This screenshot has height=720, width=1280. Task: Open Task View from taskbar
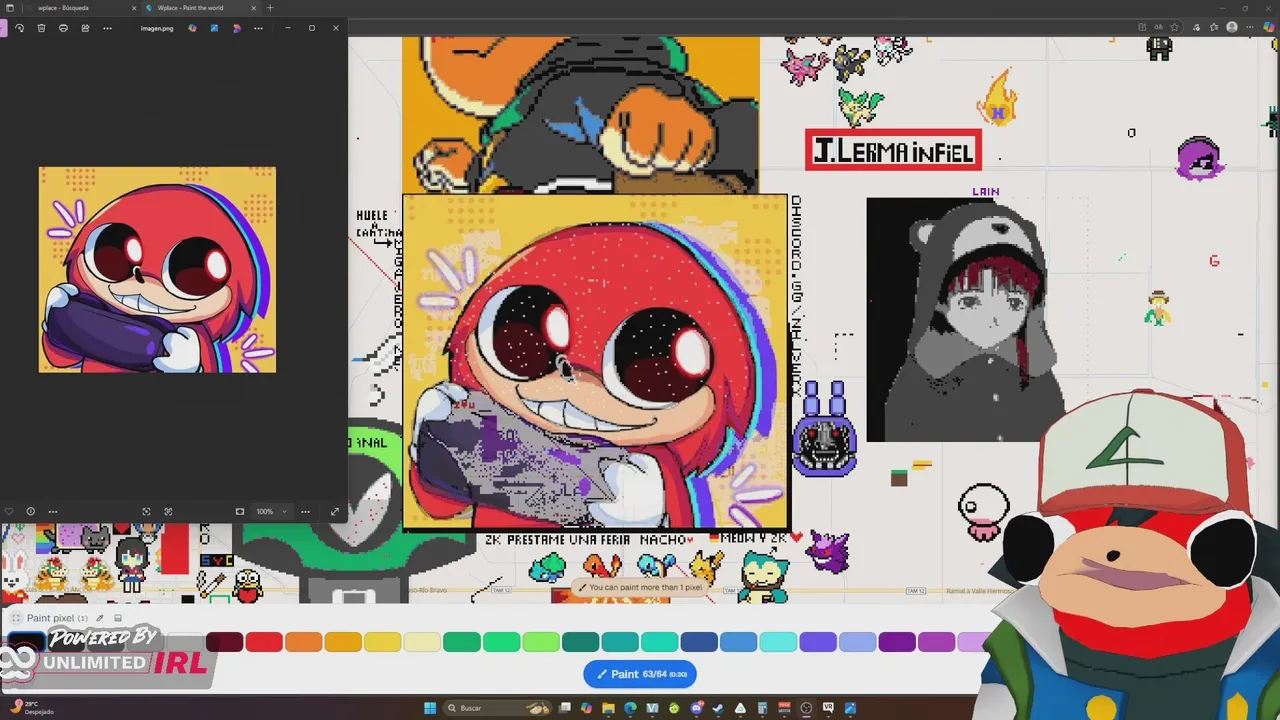tap(565, 708)
